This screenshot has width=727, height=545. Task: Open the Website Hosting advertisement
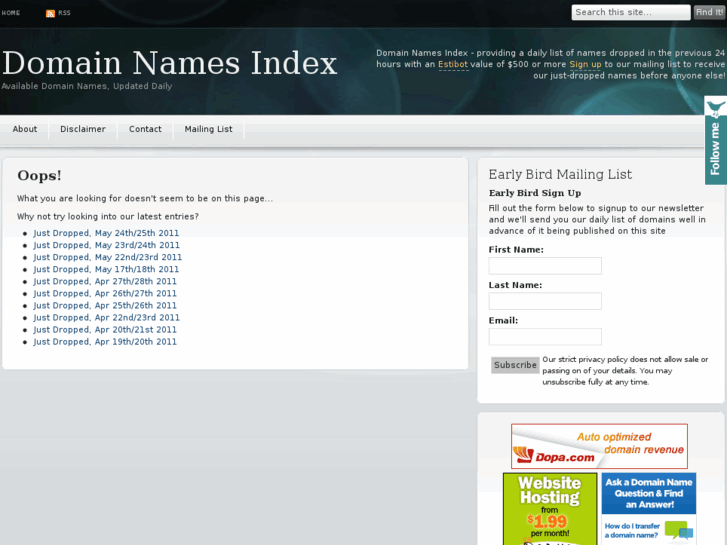point(549,508)
